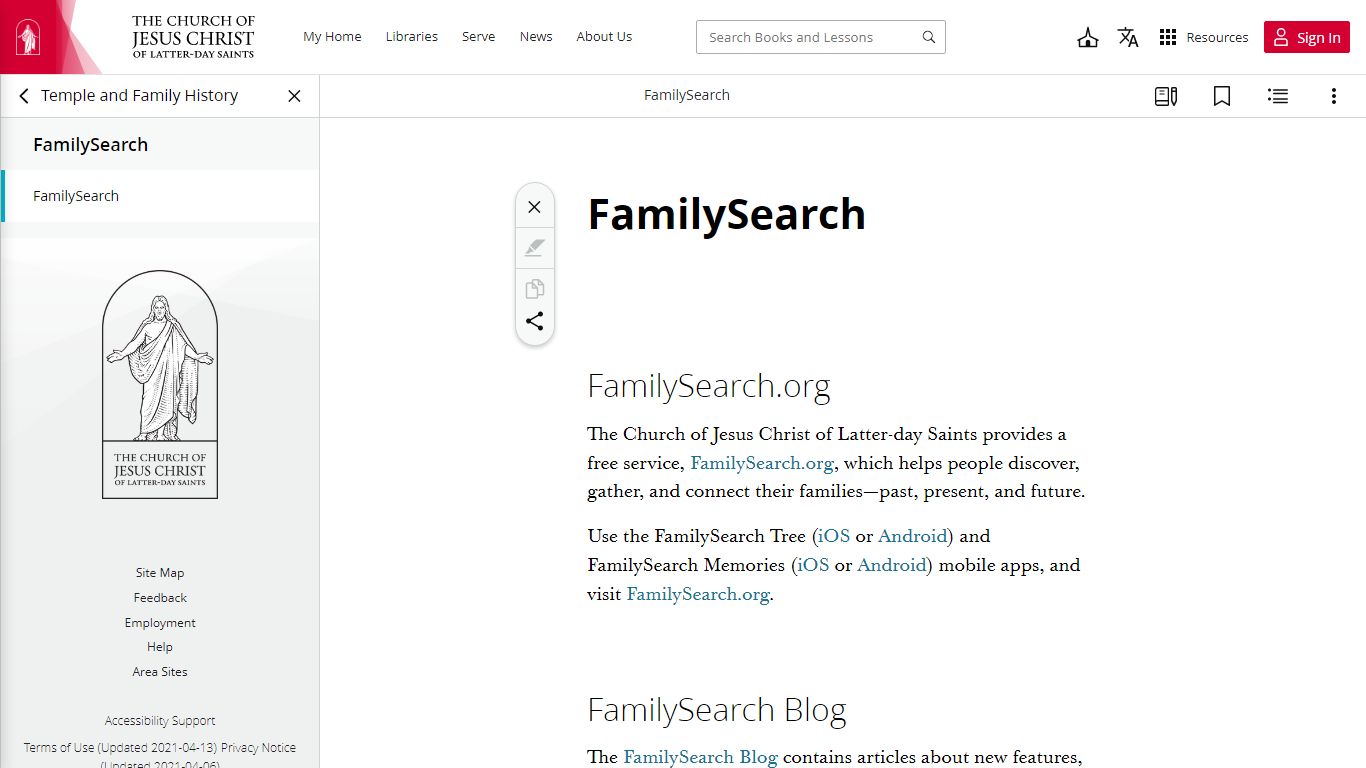The height and width of the screenshot is (768, 1366).
Task: Open the Feedback link
Action: [x=160, y=598]
